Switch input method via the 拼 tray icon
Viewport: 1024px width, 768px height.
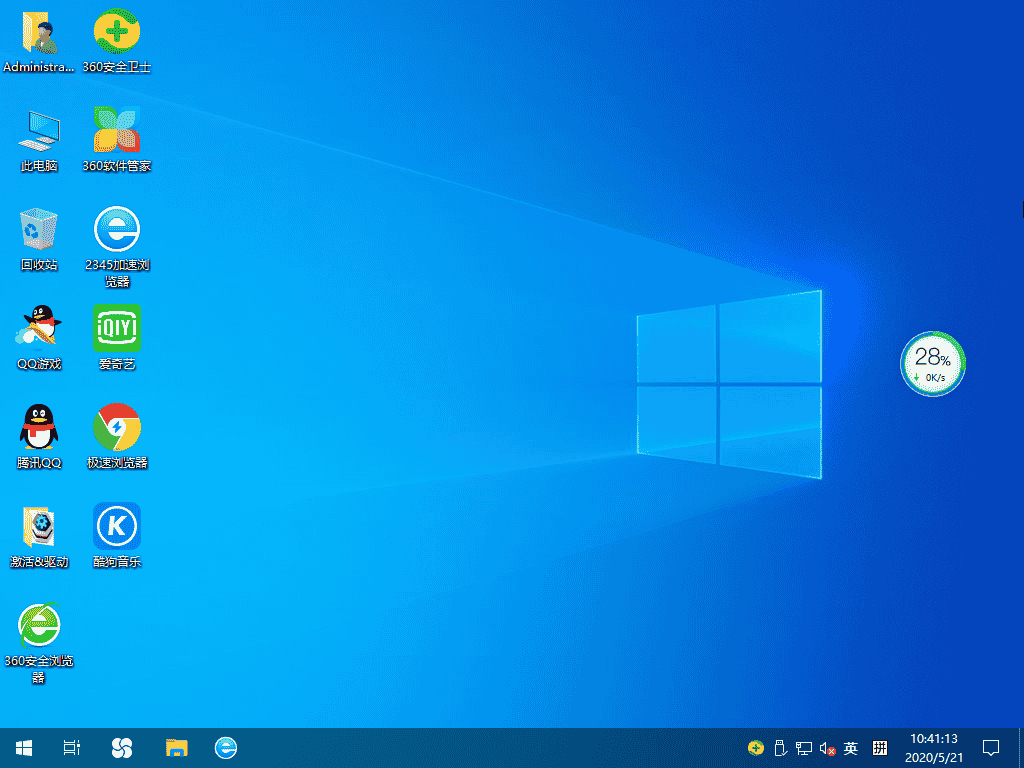878,747
